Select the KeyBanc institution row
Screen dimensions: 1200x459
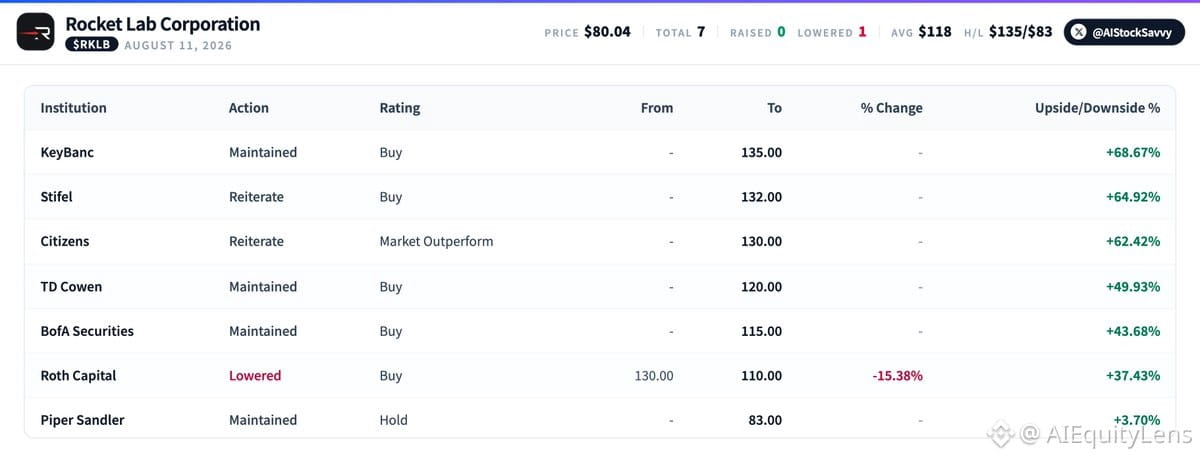point(600,153)
